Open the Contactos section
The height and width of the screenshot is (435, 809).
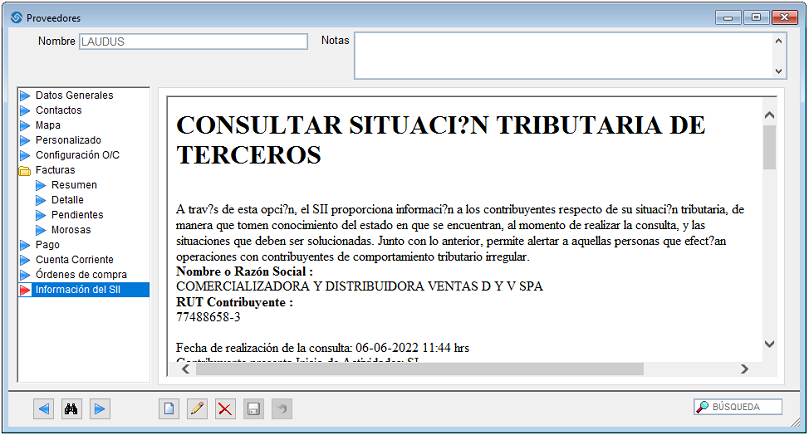[x=58, y=110]
